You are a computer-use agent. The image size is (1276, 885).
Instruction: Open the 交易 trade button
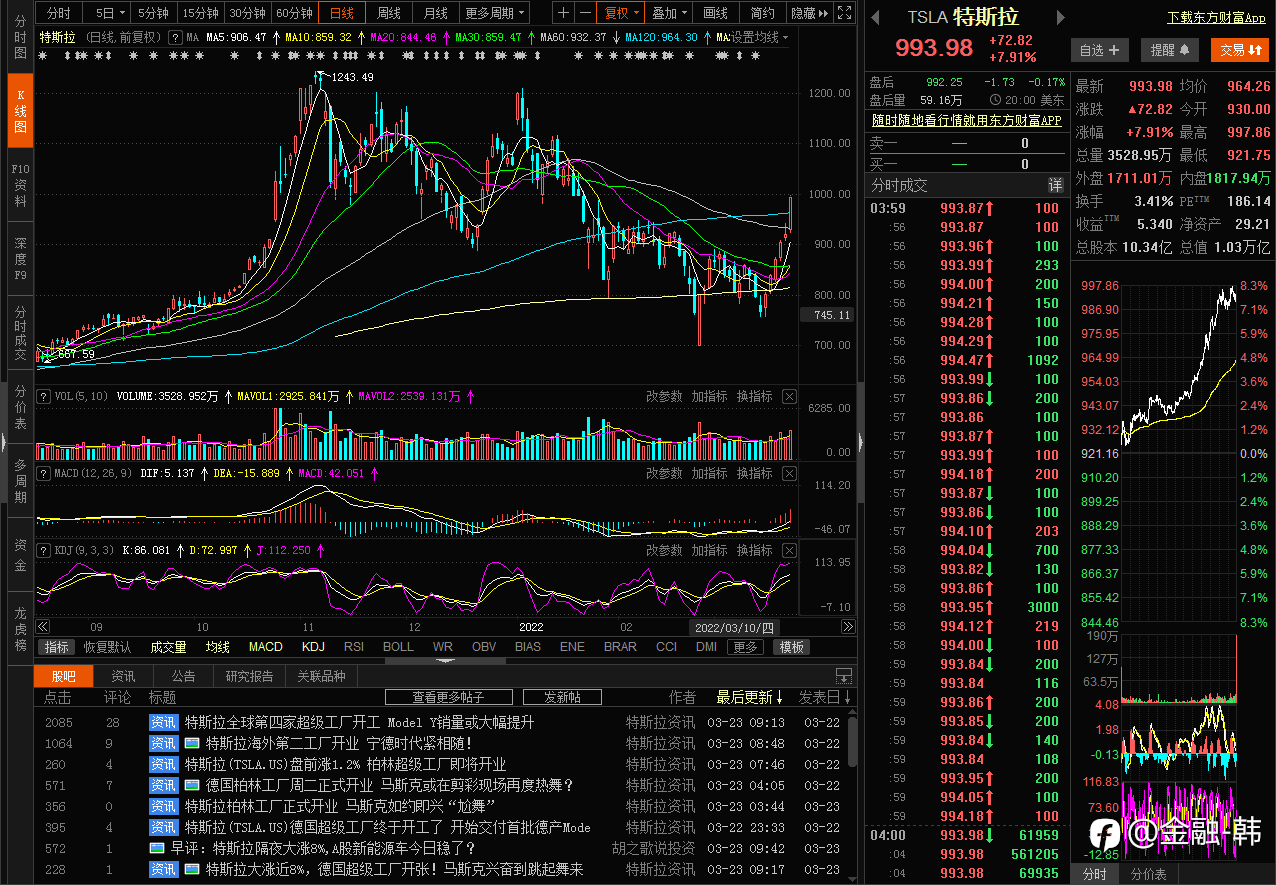pos(1239,49)
